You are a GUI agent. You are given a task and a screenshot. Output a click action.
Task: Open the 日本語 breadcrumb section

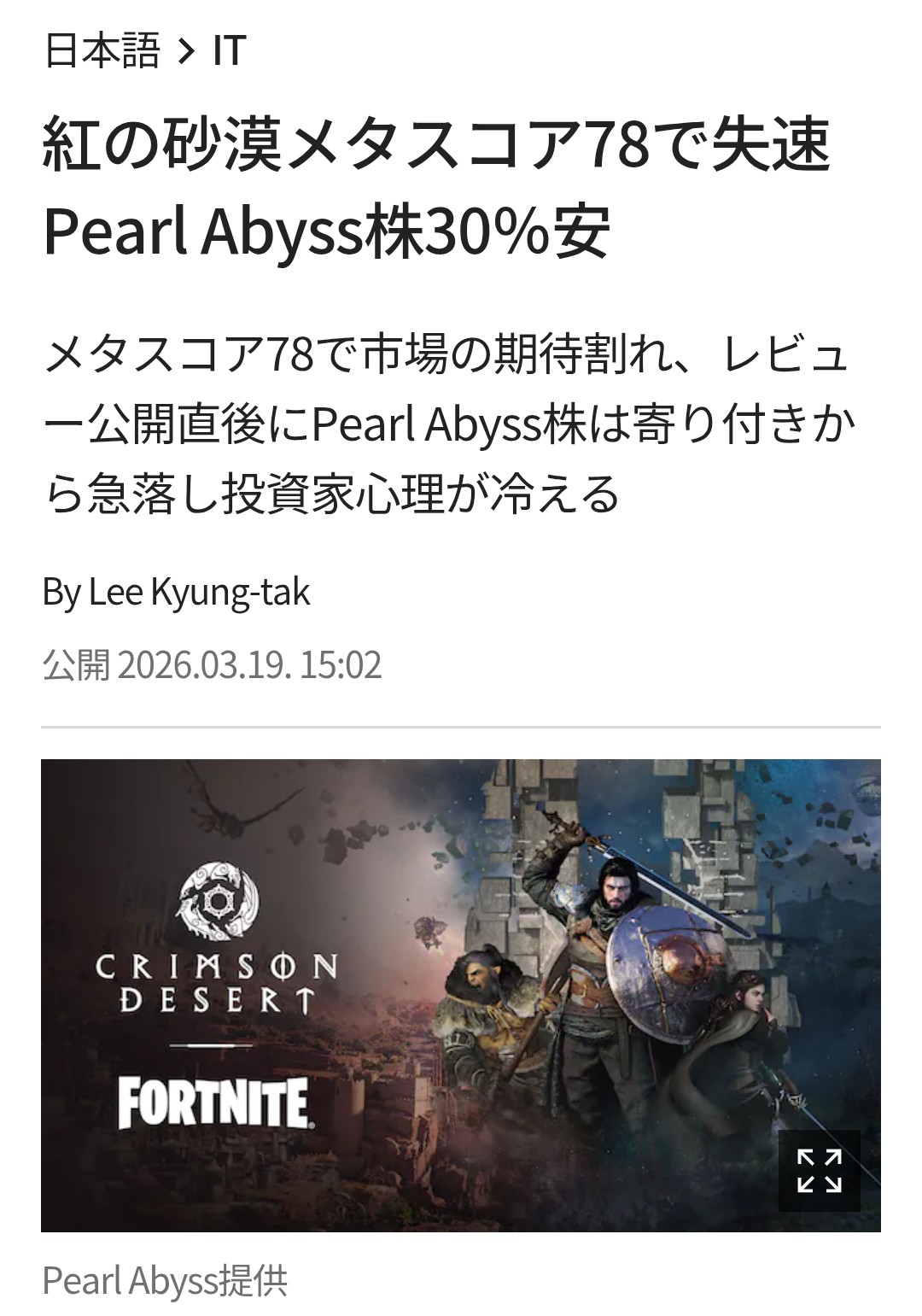[102, 51]
